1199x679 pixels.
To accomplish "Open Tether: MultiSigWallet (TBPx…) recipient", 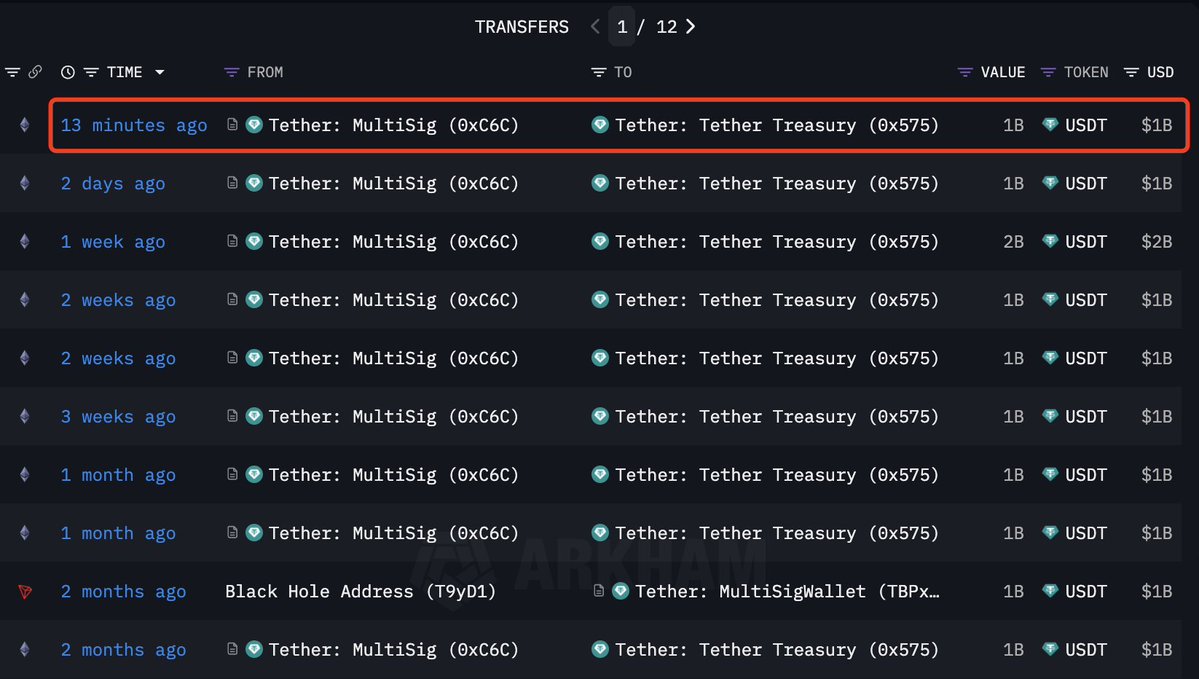I will (x=787, y=591).
